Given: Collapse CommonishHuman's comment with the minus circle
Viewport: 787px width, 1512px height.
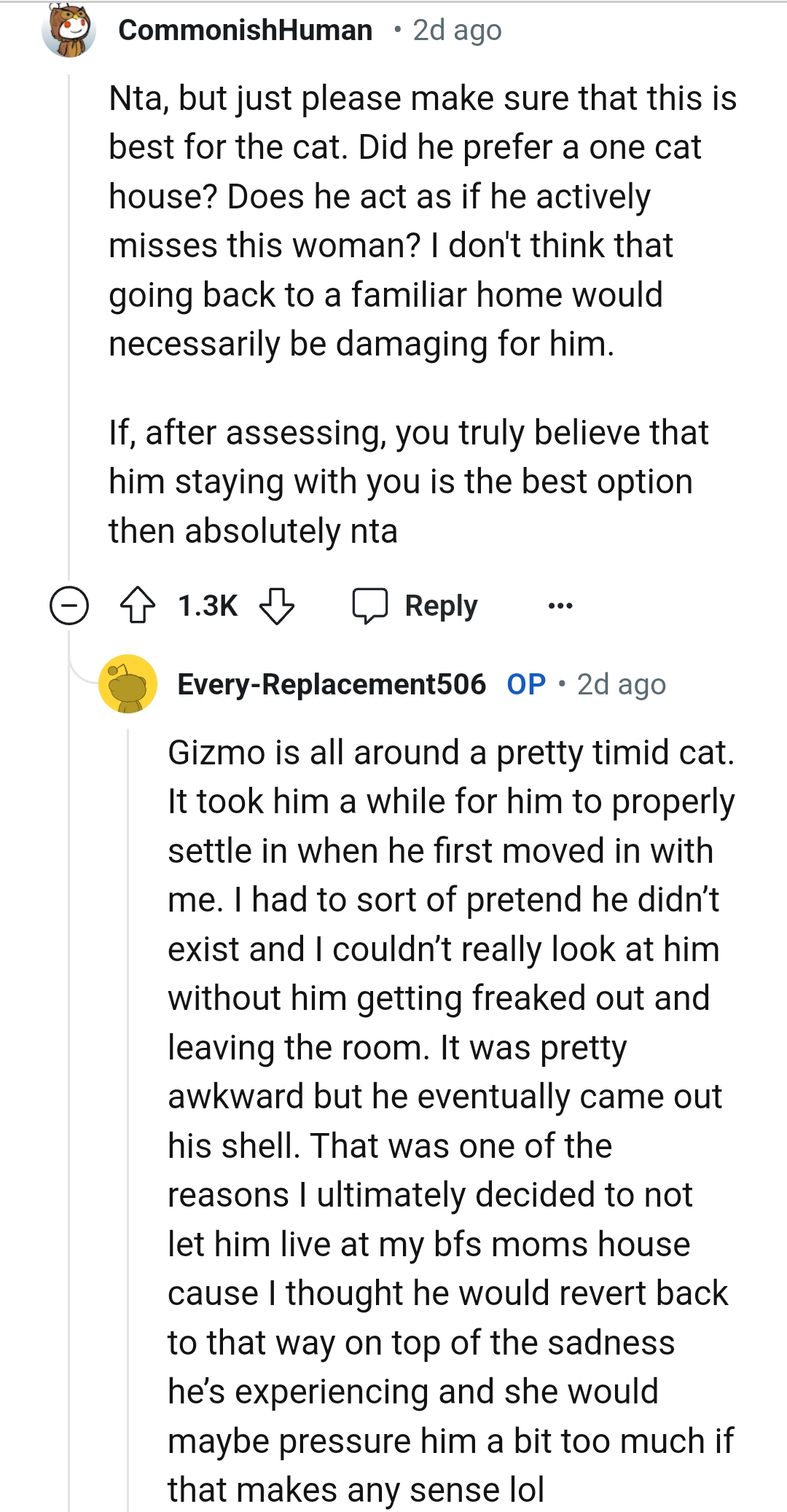Looking at the screenshot, I should (69, 606).
